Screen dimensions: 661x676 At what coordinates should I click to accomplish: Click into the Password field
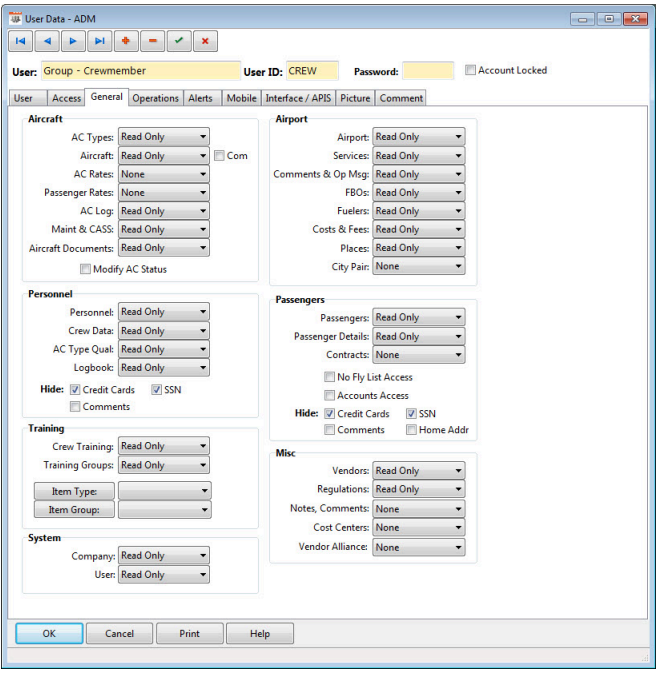click(428, 71)
